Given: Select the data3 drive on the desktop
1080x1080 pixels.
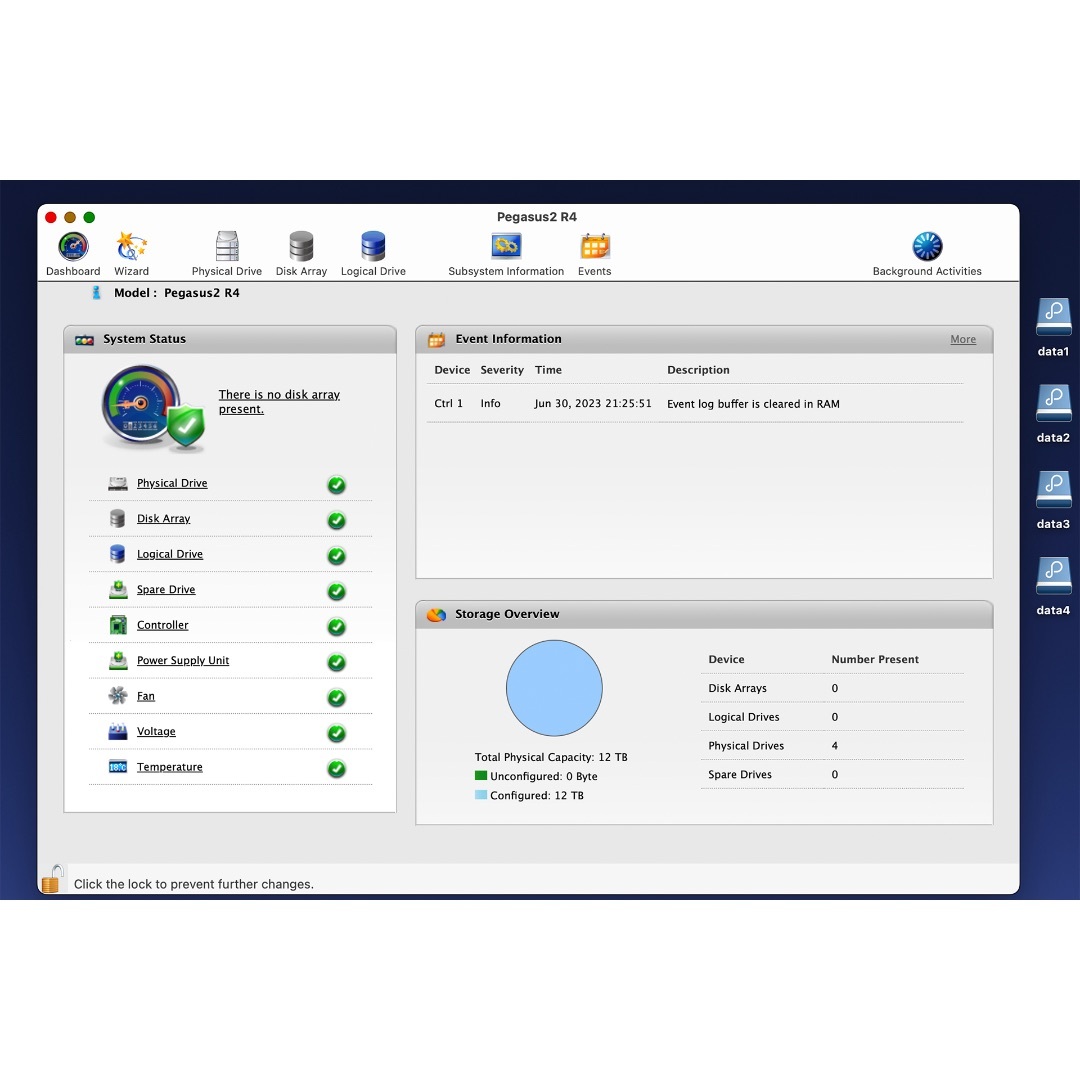Looking at the screenshot, I should [x=1053, y=499].
